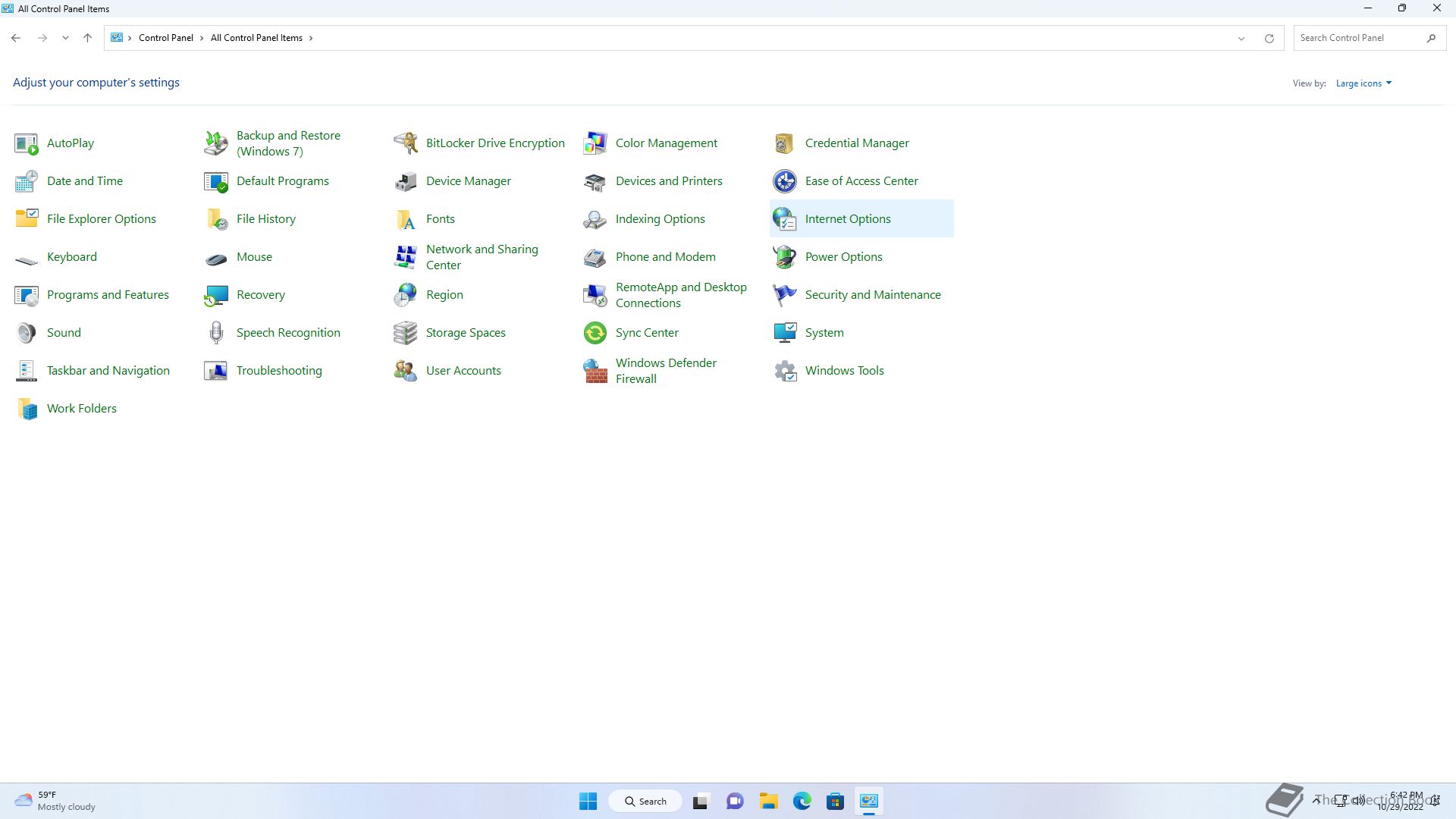Expand the address bar previous locations dropdown
The width and height of the screenshot is (1456, 819).
click(x=1241, y=38)
